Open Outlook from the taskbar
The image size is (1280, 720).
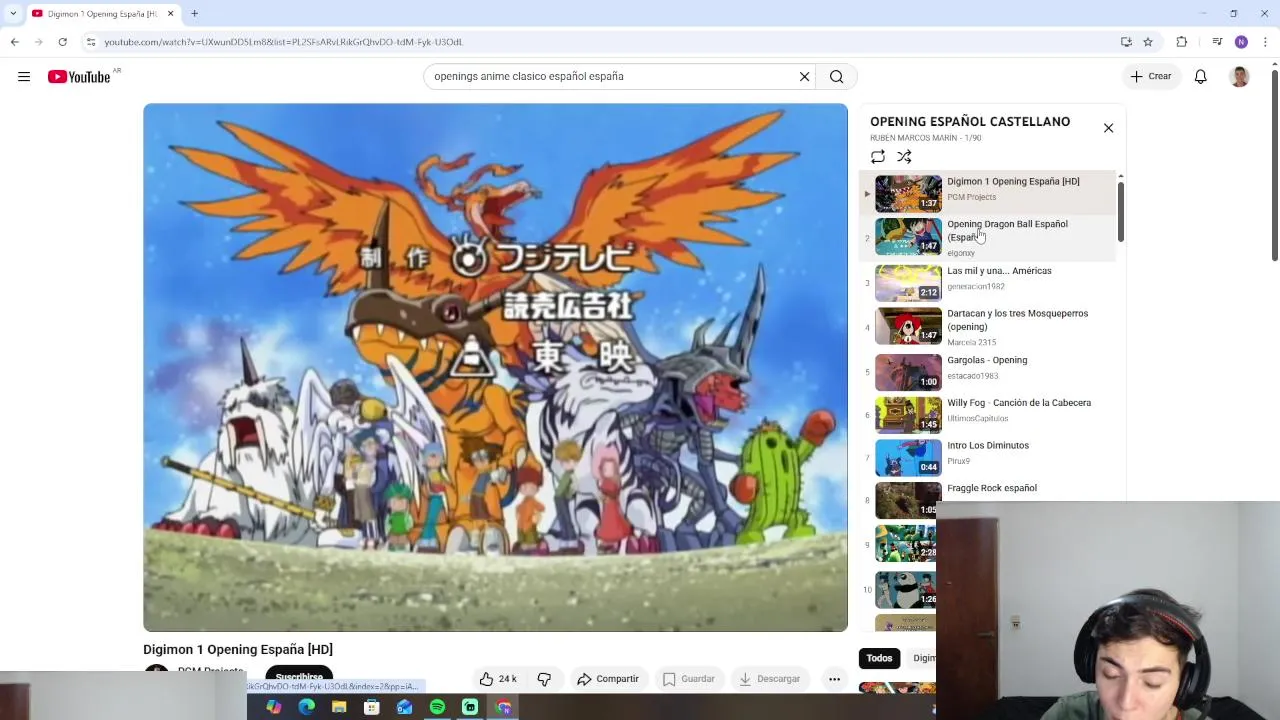point(404,707)
